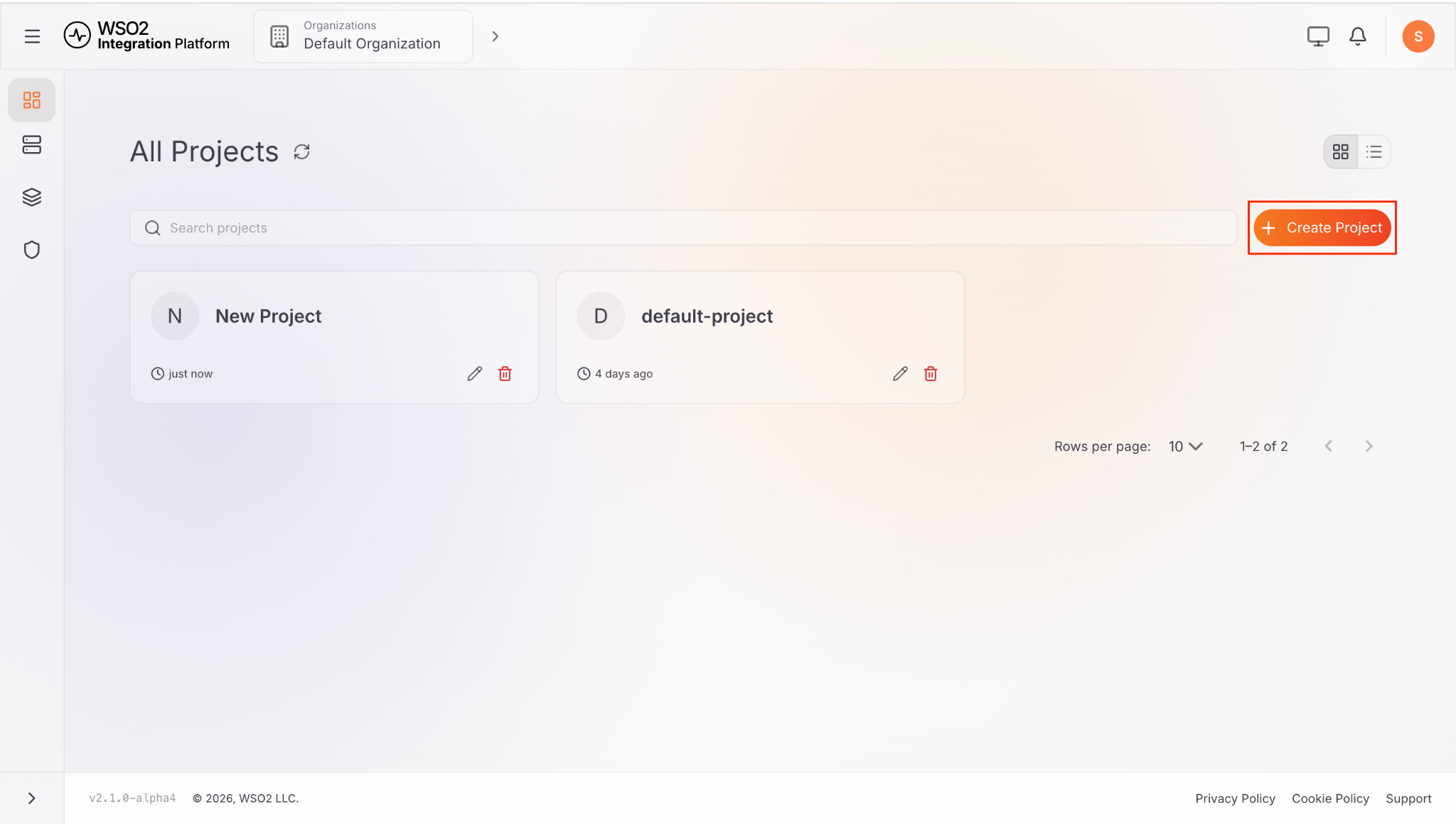The height and width of the screenshot is (824, 1456).
Task: Click the '1–2 of 2' pagination text
Action: (1264, 446)
